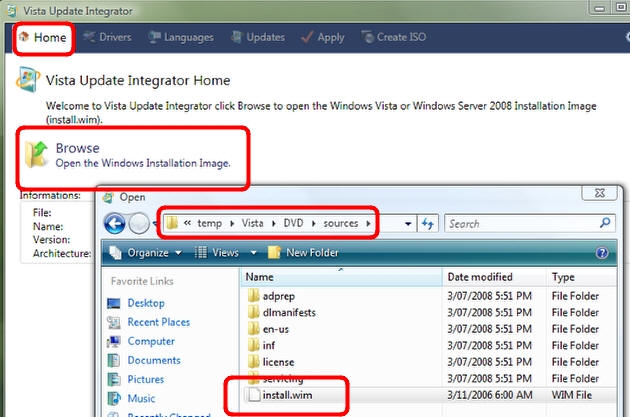Expand the arrow after 'temp' breadcrumb
This screenshot has width=630, height=417.
click(232, 224)
